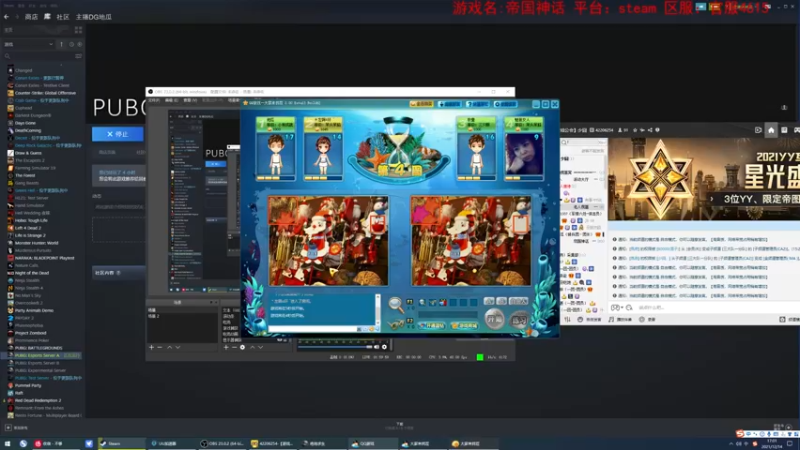
Task: Click the blue 停止 (Stop) button
Action: [118, 134]
